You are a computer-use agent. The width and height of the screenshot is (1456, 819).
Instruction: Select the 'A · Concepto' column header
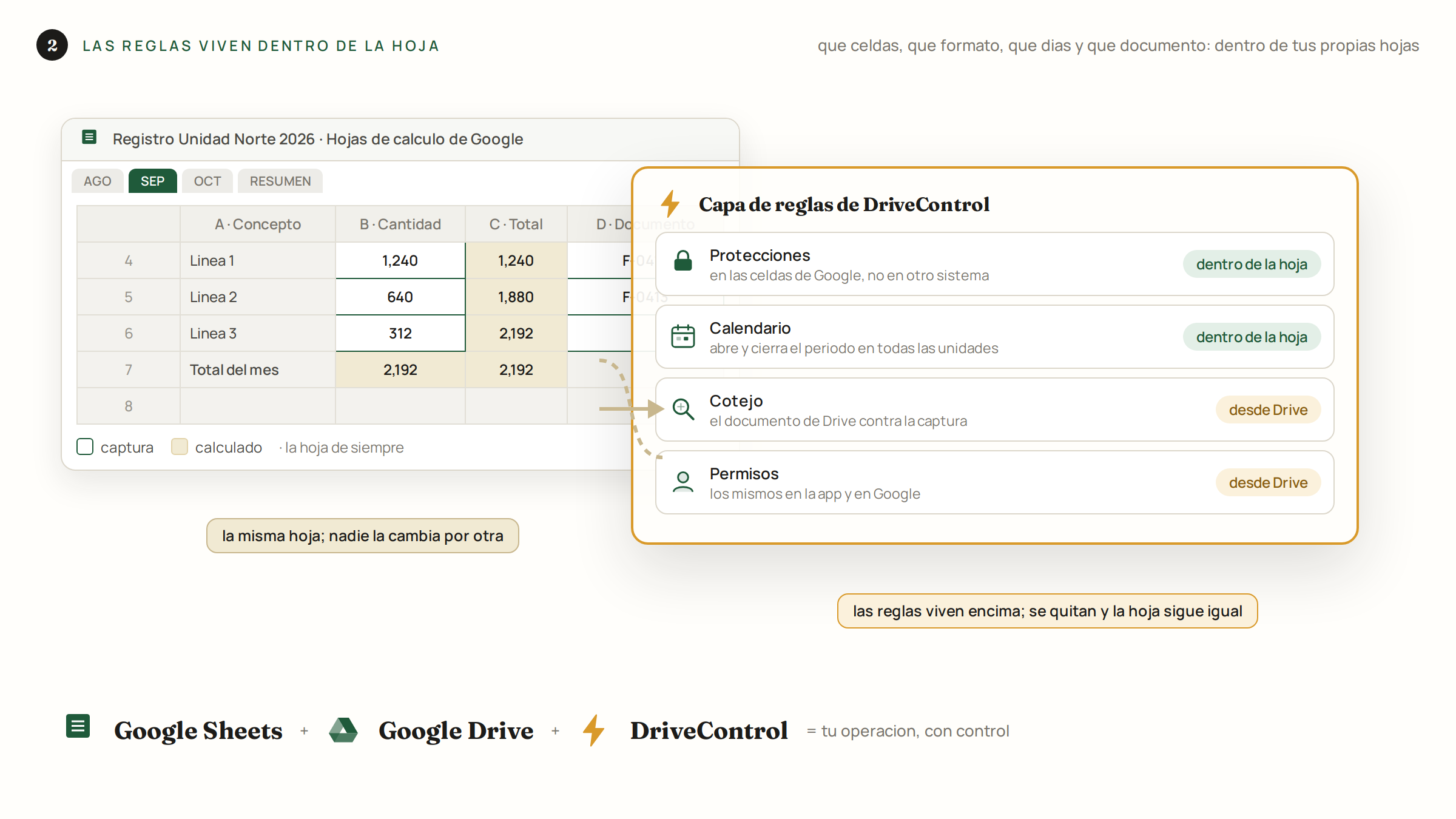258,224
